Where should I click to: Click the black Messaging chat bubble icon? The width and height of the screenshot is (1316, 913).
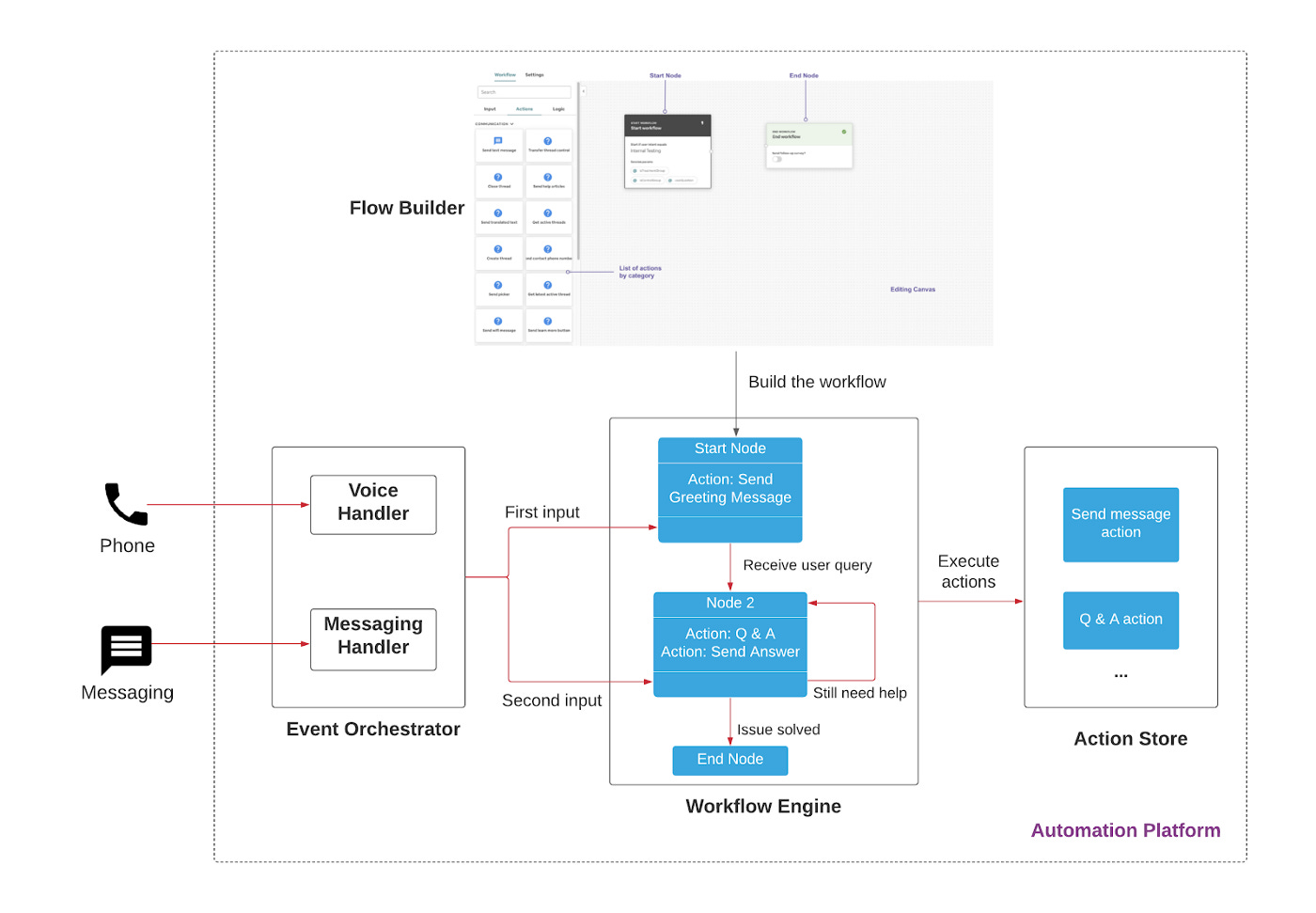126,650
